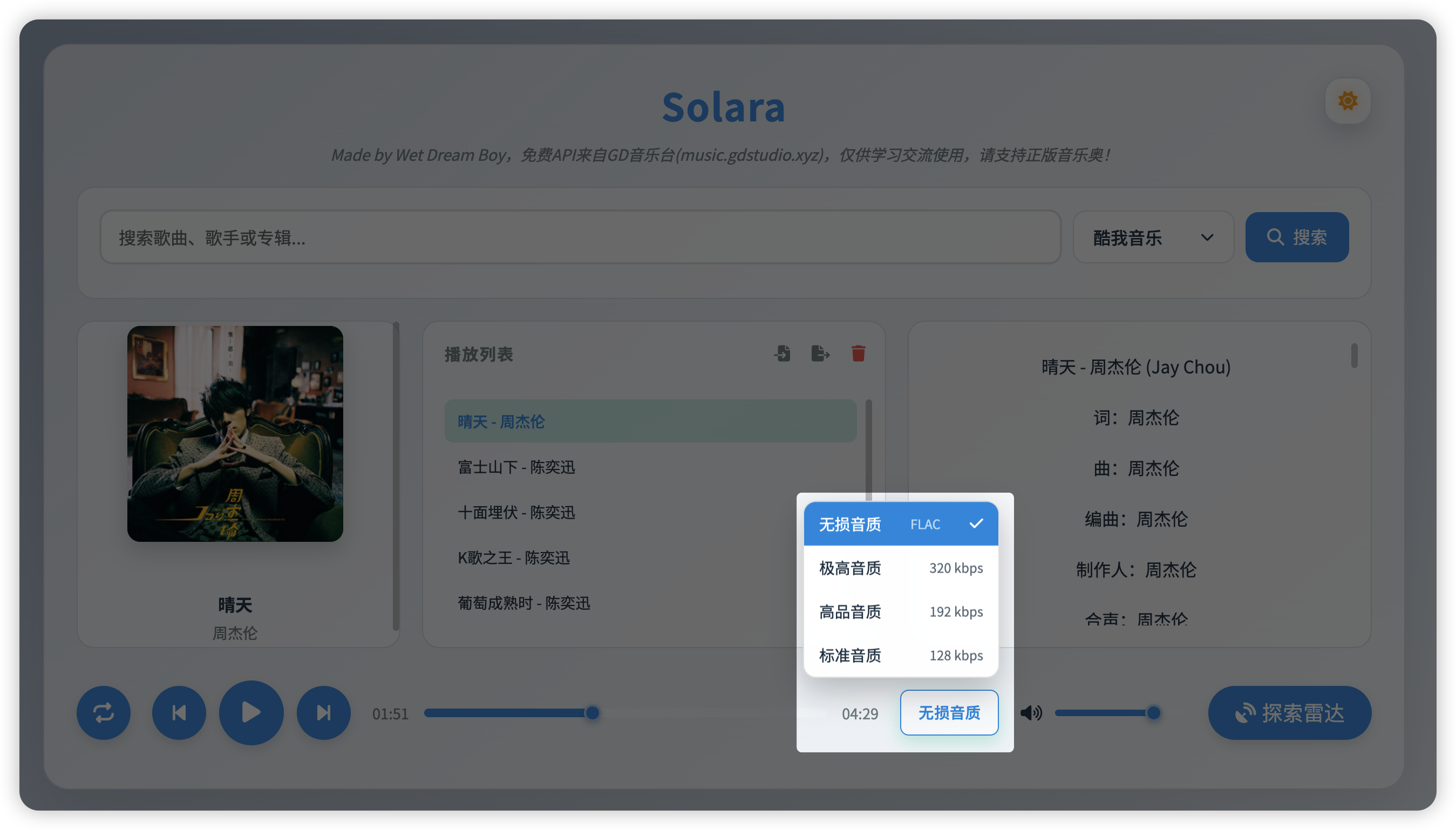Select 极高音质 320 kbps option
This screenshot has width=1456, height=830.
pyautogui.click(x=900, y=568)
